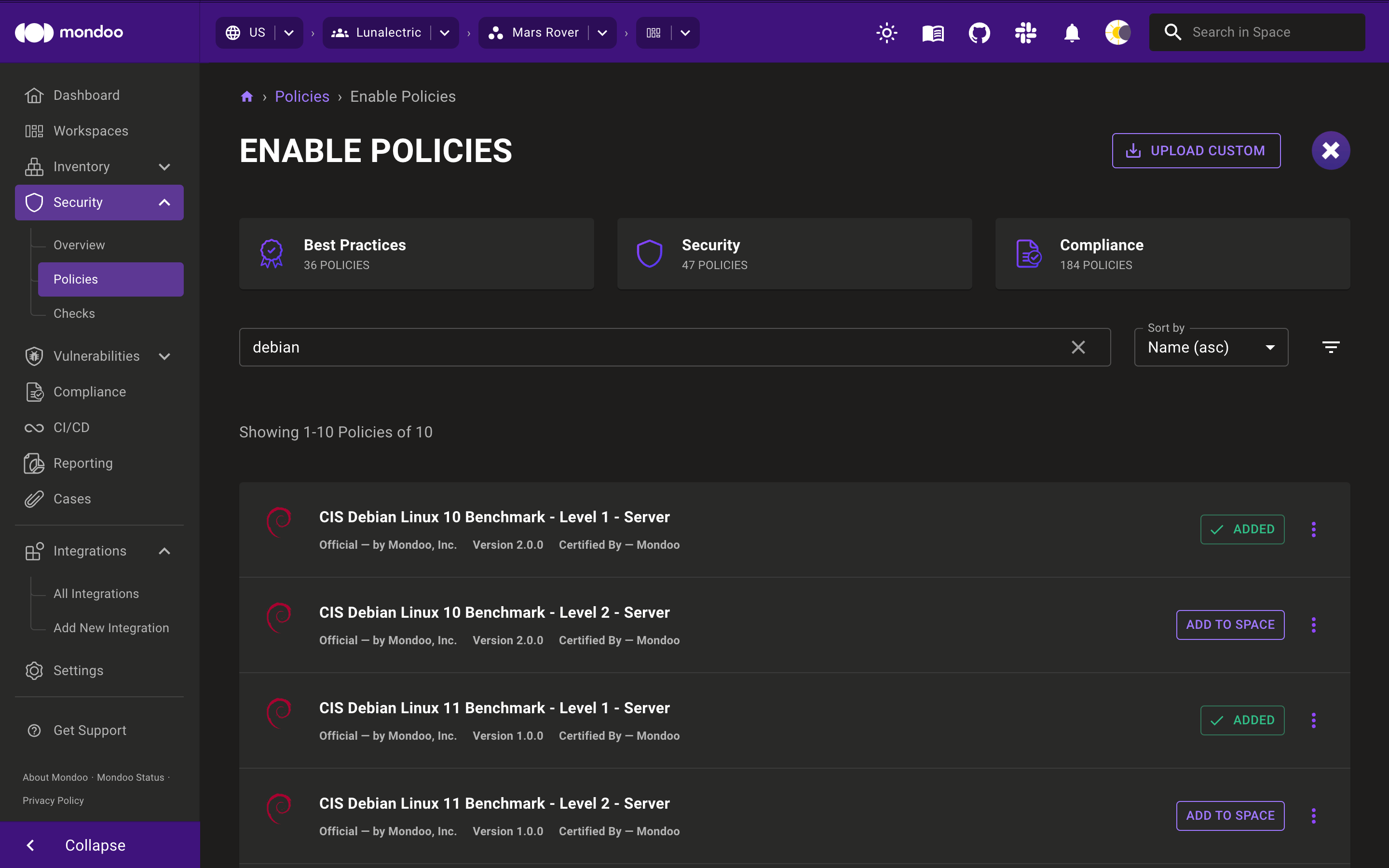This screenshot has height=868, width=1389.
Task: Click the notification bell icon top right
Action: [x=1072, y=33]
